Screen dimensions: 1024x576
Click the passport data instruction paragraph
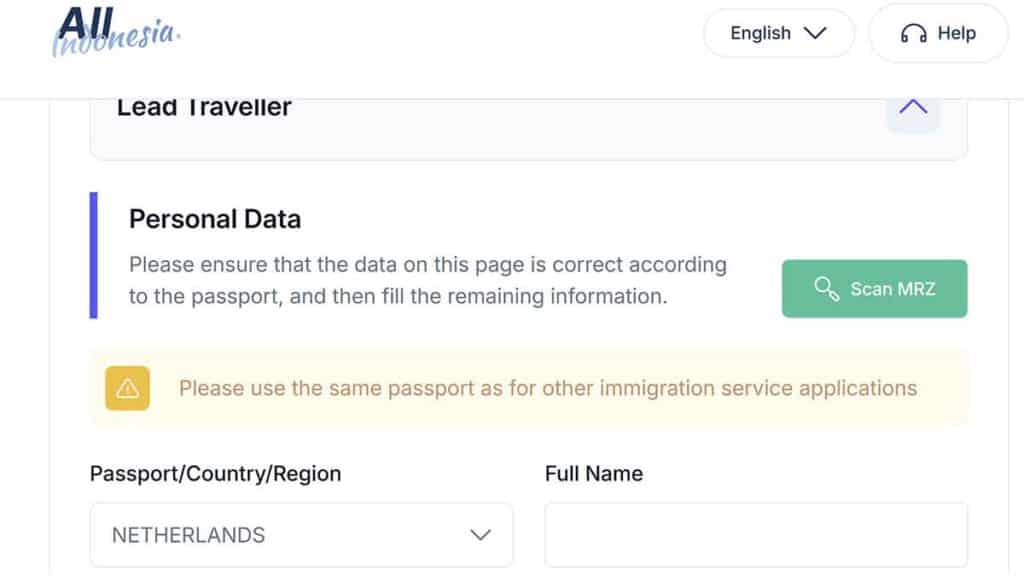428,280
